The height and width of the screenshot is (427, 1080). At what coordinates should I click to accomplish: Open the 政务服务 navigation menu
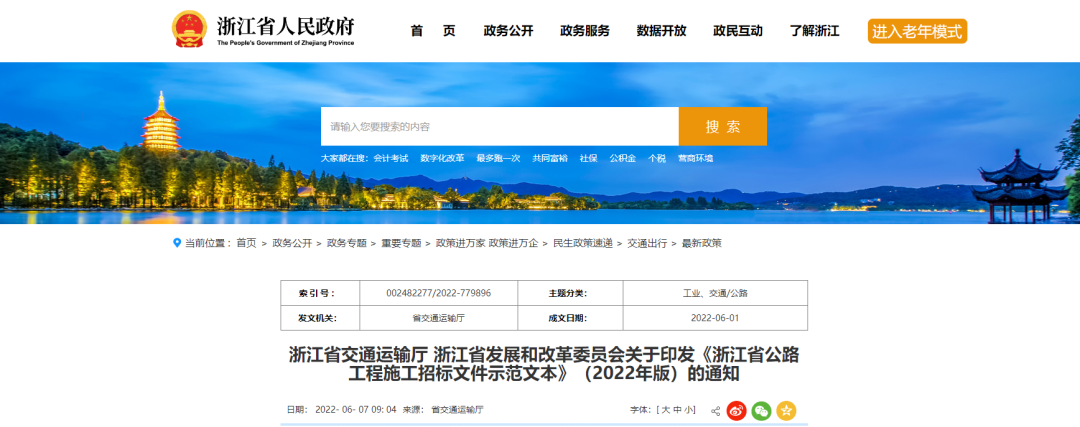585,31
